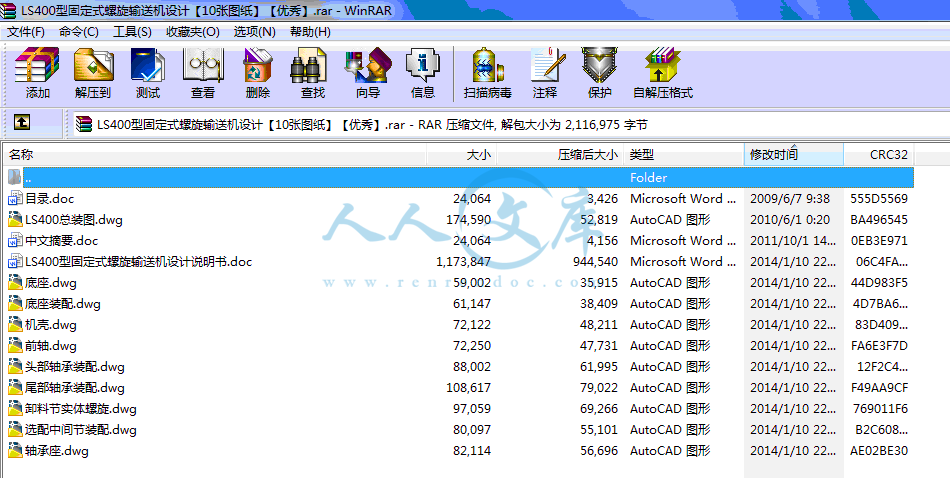Click the 自解压格式 (SFX) icon
The height and width of the screenshot is (478, 950).
tap(663, 65)
